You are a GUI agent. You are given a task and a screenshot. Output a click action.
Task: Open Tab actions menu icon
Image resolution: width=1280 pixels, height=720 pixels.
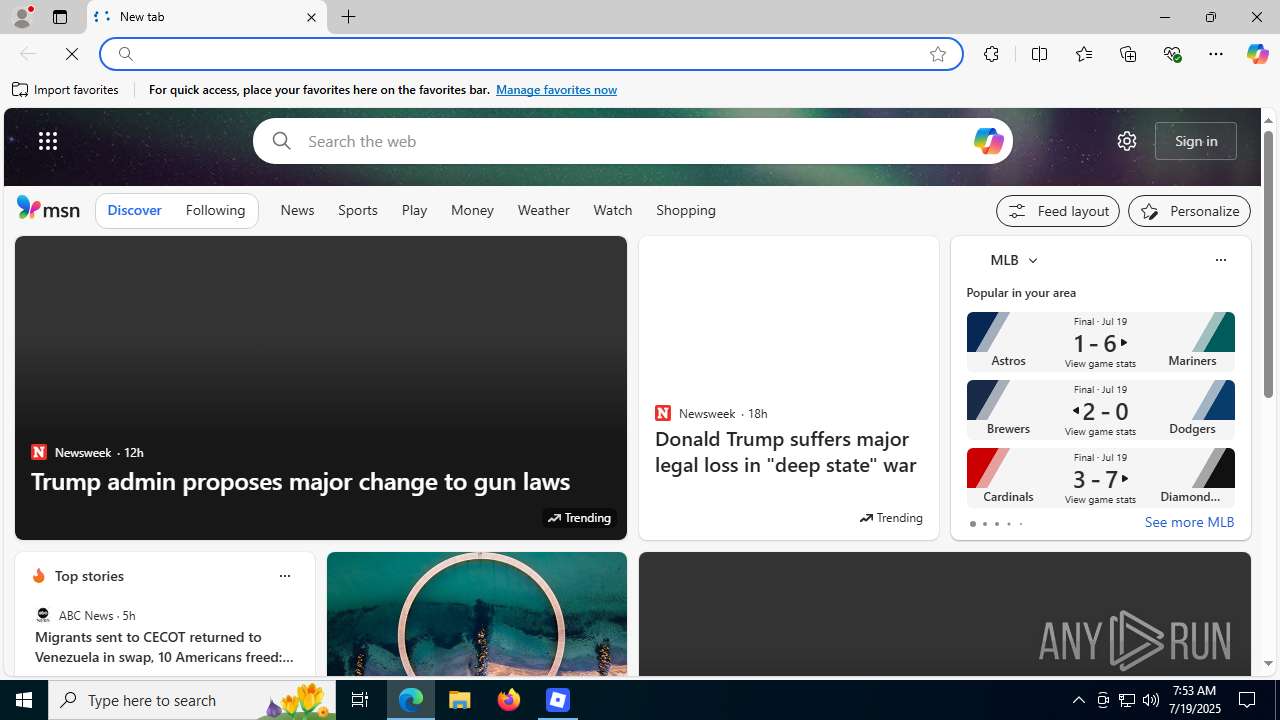[59, 17]
